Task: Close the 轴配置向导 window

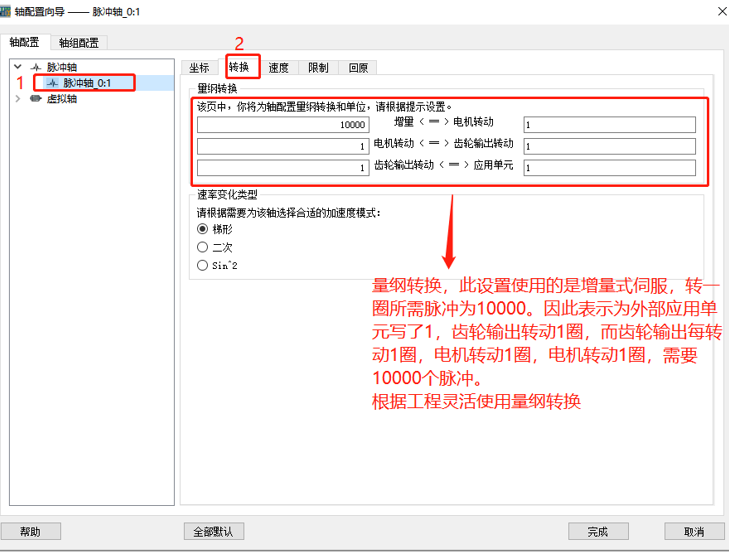Action: tap(722, 11)
